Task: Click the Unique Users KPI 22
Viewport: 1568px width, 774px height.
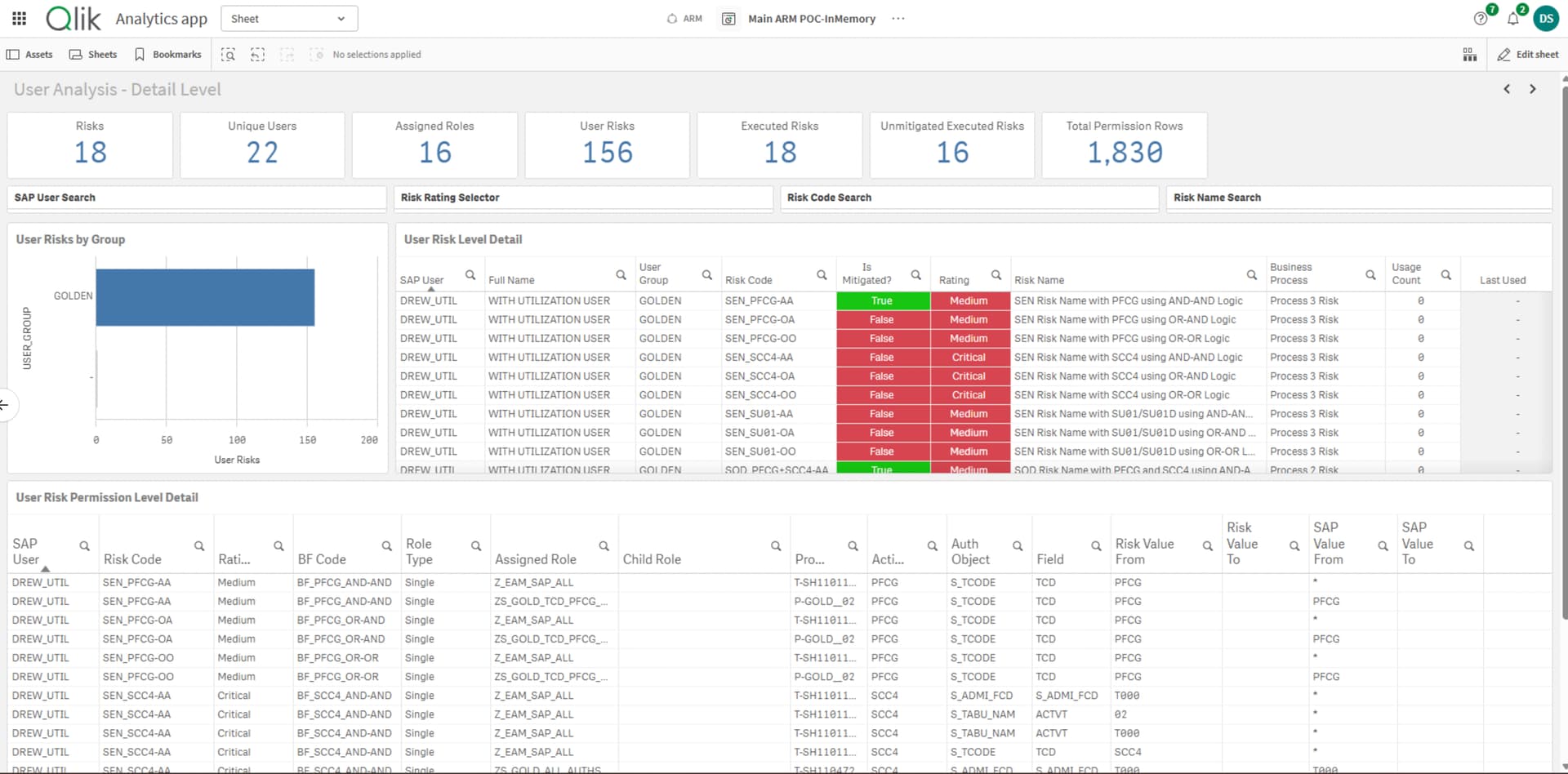Action: click(262, 145)
